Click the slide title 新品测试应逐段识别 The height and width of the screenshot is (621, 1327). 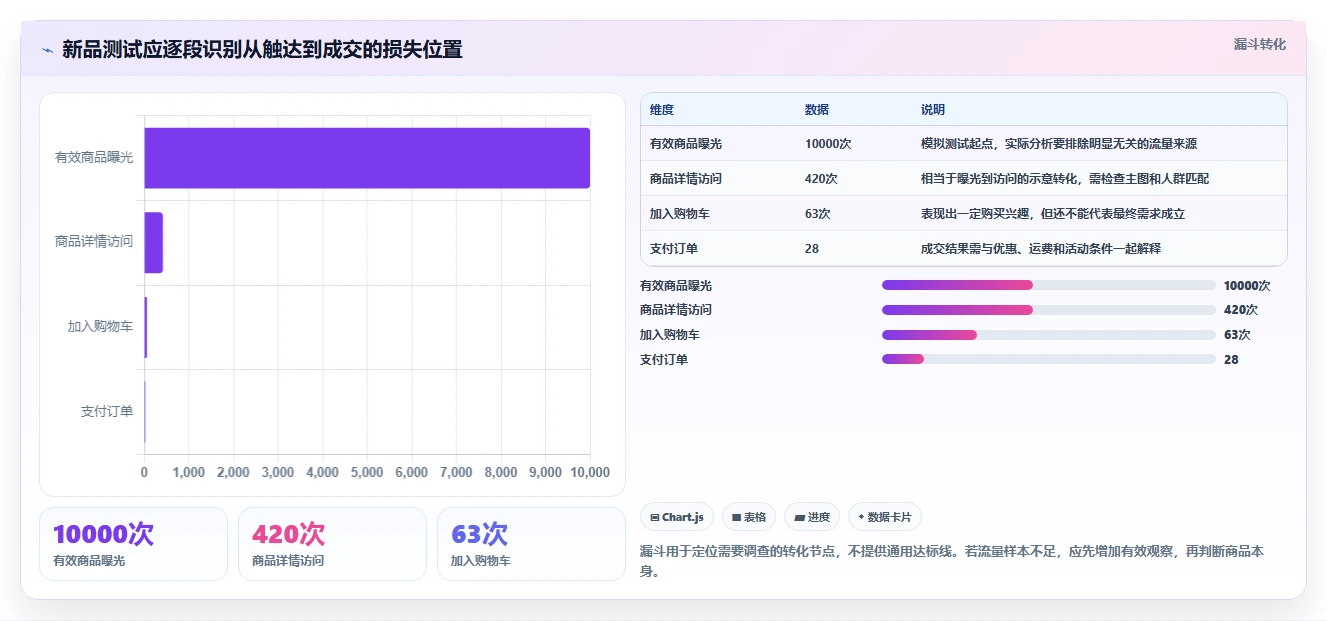coord(262,50)
